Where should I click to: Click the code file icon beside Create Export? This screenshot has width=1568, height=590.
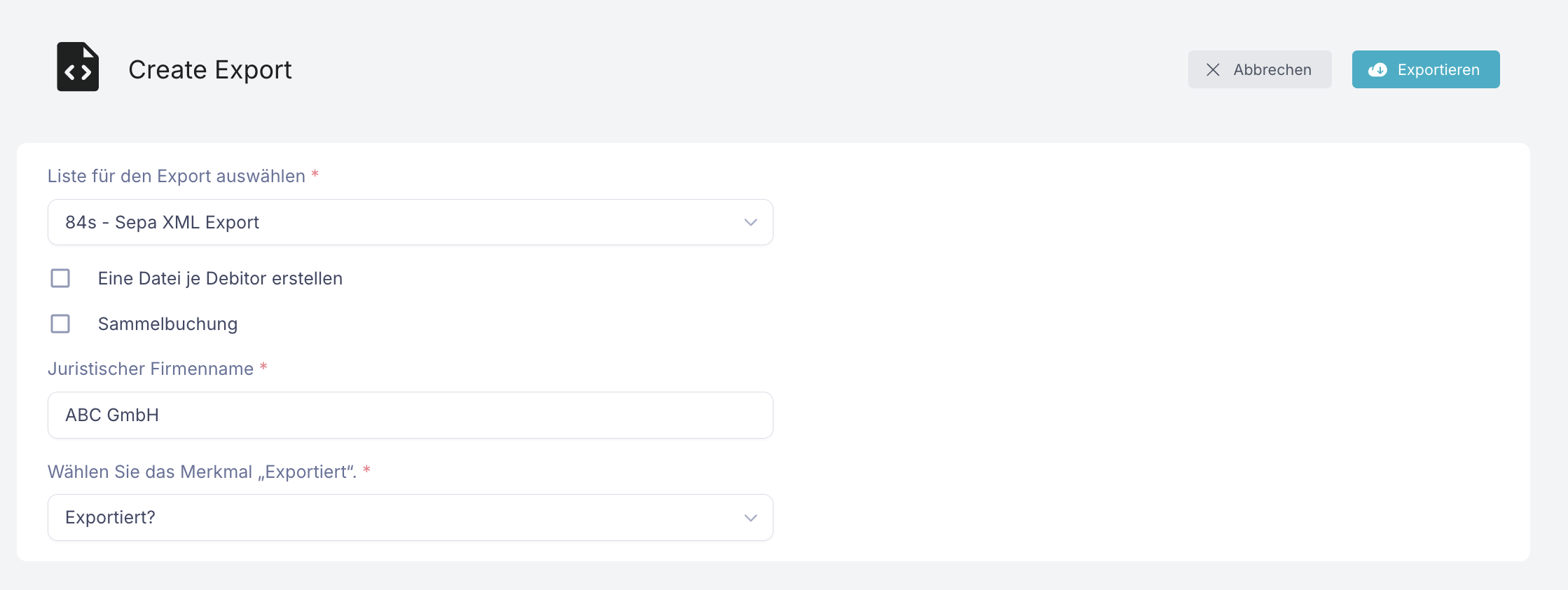point(78,67)
